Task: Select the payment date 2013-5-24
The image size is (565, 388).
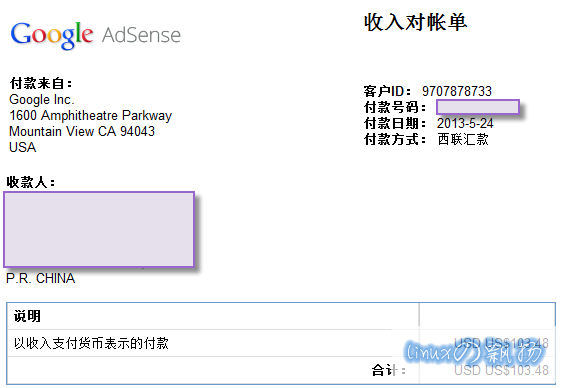Action: coord(465,123)
